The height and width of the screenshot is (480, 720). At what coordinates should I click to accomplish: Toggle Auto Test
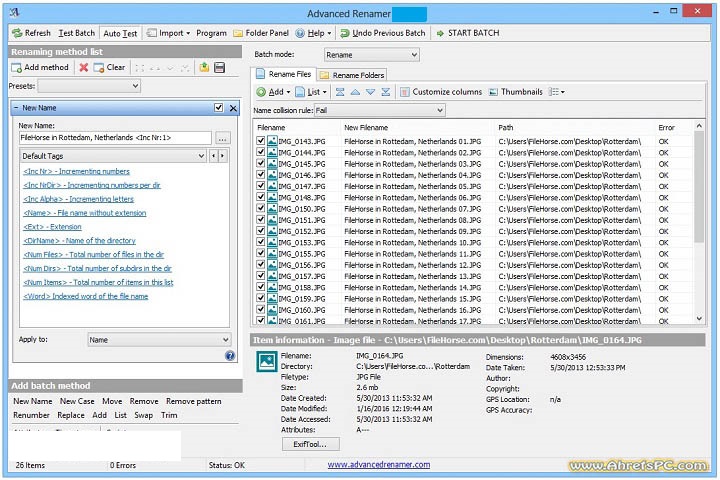[120, 33]
